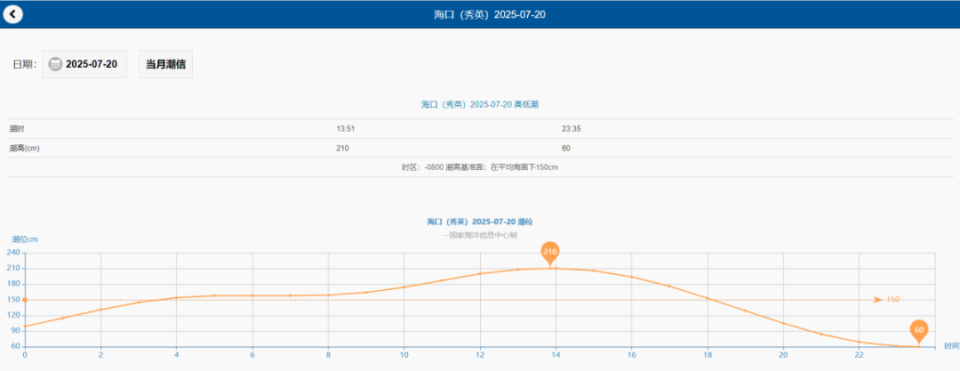The width and height of the screenshot is (960, 371).
Task: Click the 潮时 row header
Action: click(17, 129)
